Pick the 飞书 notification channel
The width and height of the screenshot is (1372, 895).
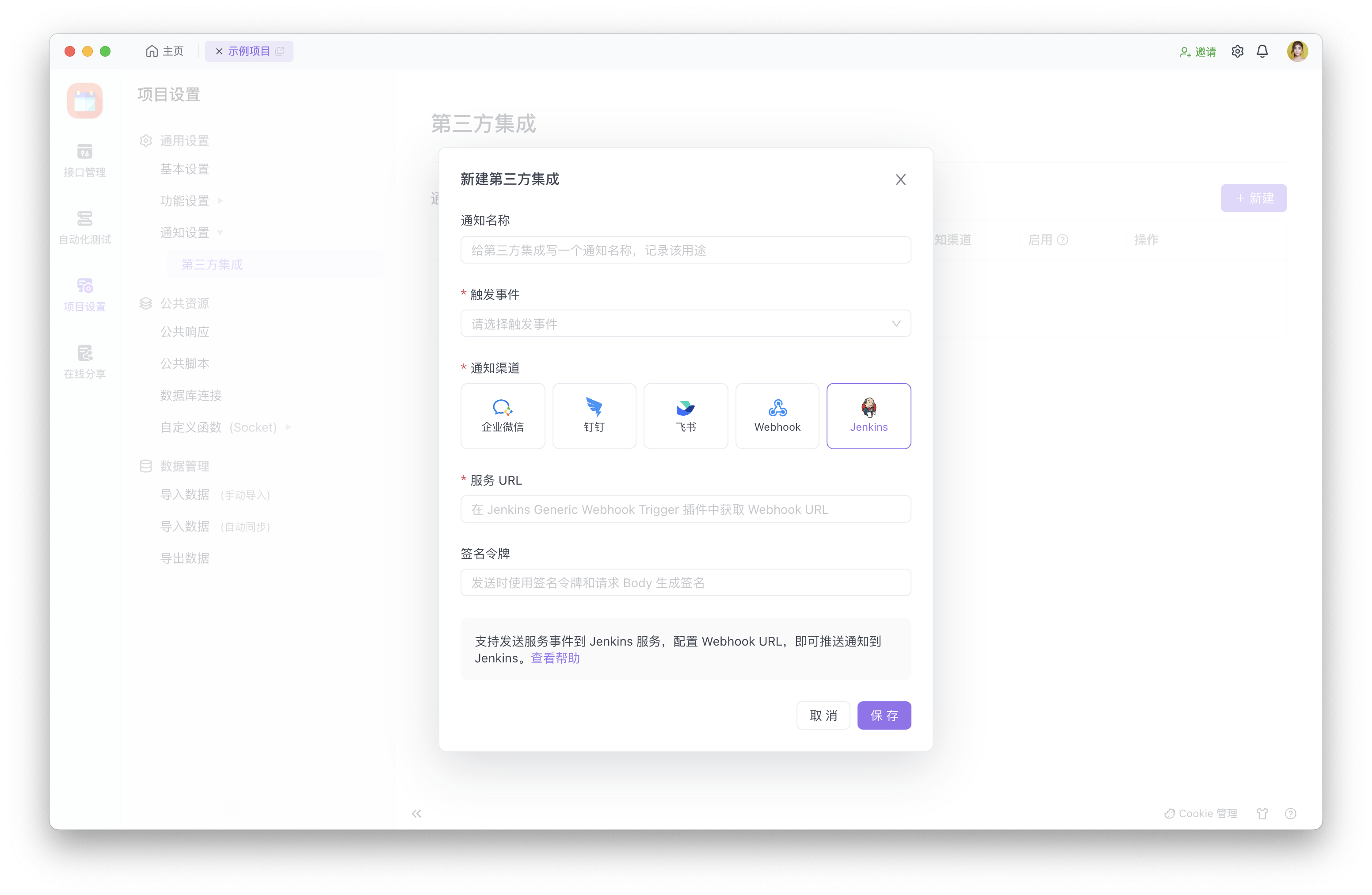[x=686, y=416]
